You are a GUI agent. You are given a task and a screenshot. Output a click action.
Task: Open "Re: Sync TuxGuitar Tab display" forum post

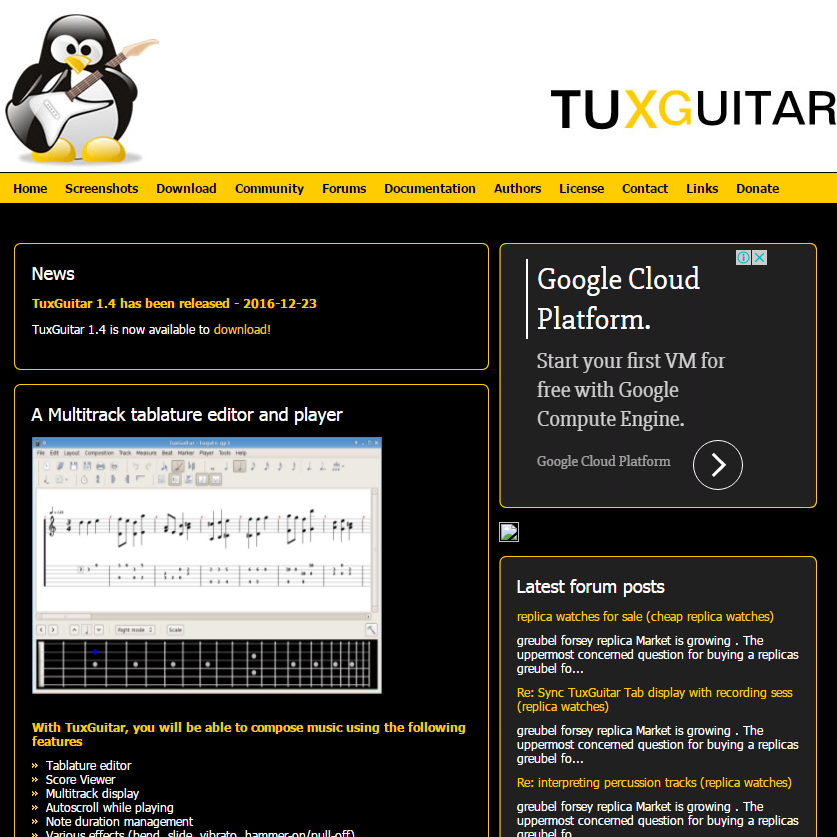coord(654,699)
